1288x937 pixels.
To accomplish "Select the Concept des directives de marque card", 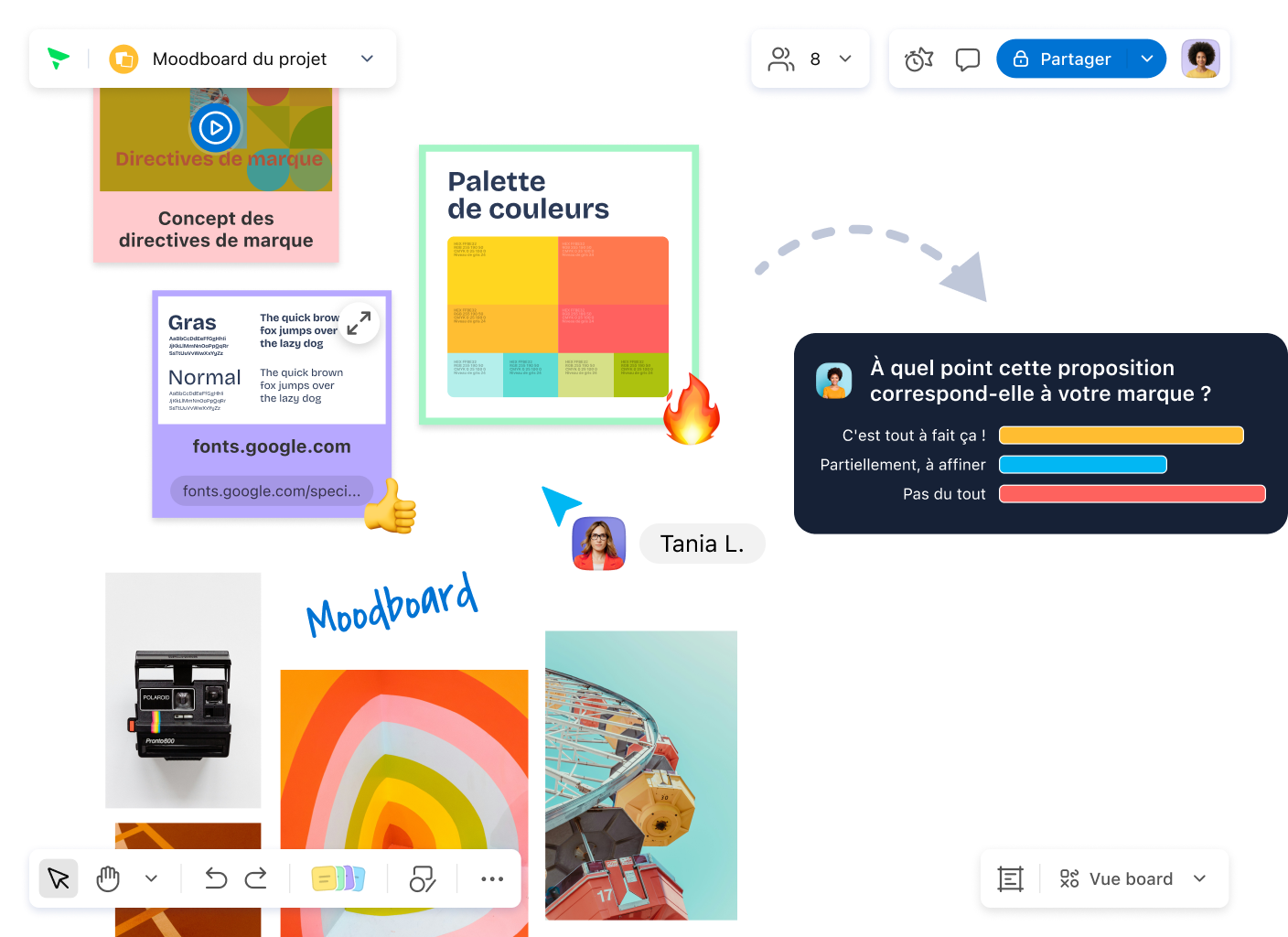I will pyautogui.click(x=216, y=230).
